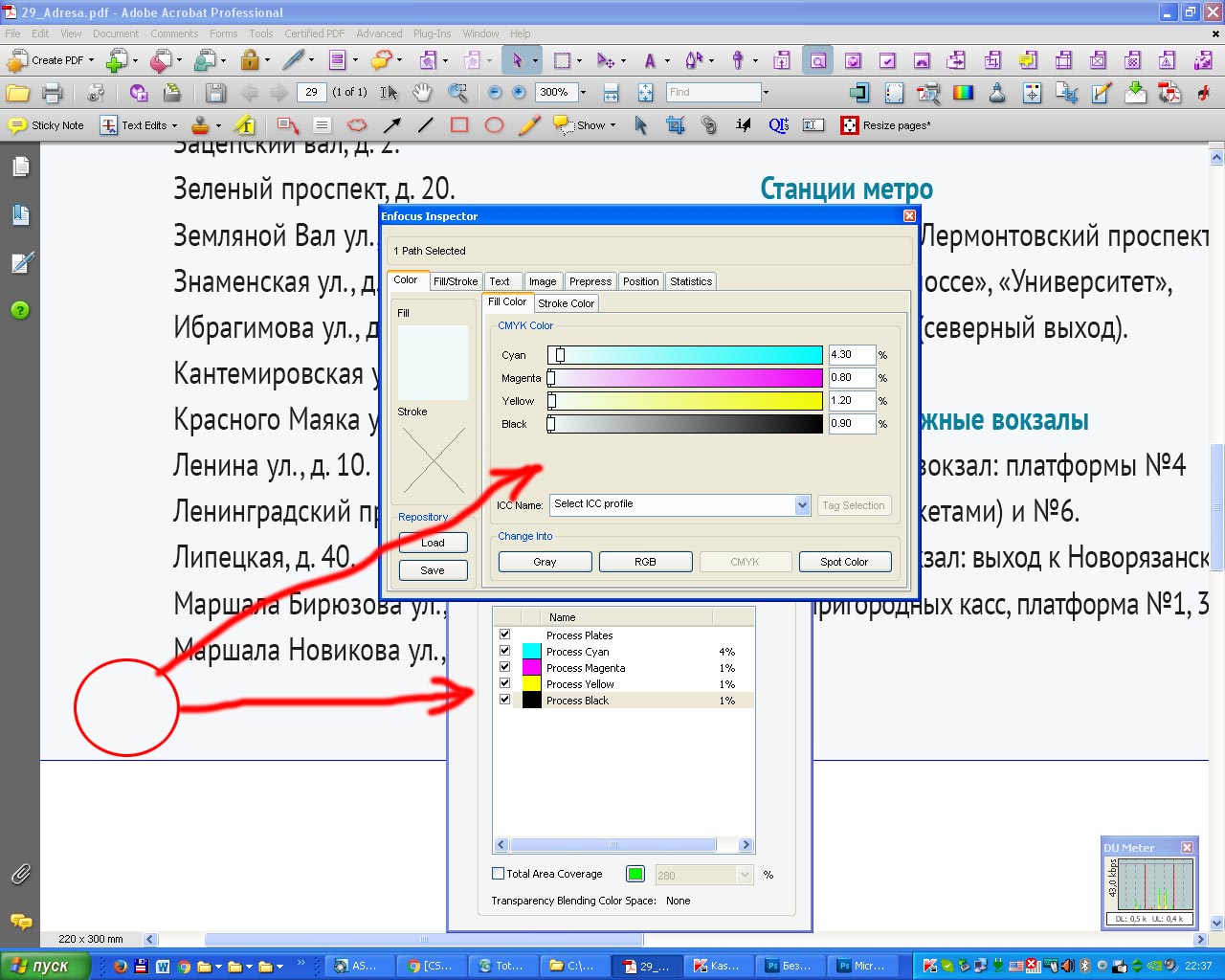Click the Sticky Note tool

pos(45,125)
